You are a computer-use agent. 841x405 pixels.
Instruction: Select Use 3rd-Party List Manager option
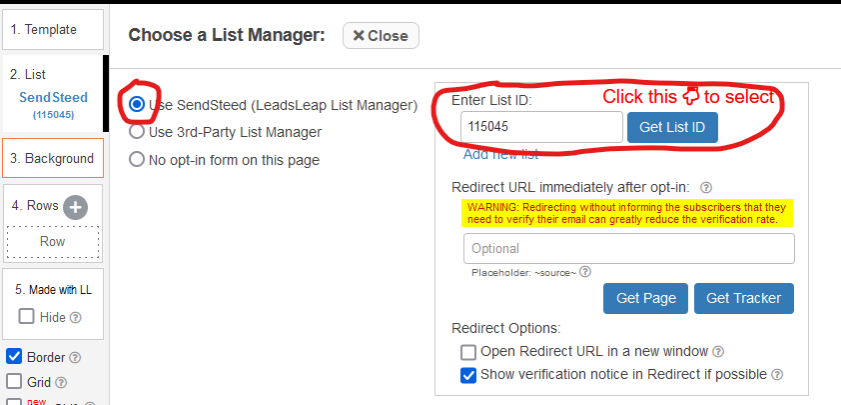pos(137,131)
